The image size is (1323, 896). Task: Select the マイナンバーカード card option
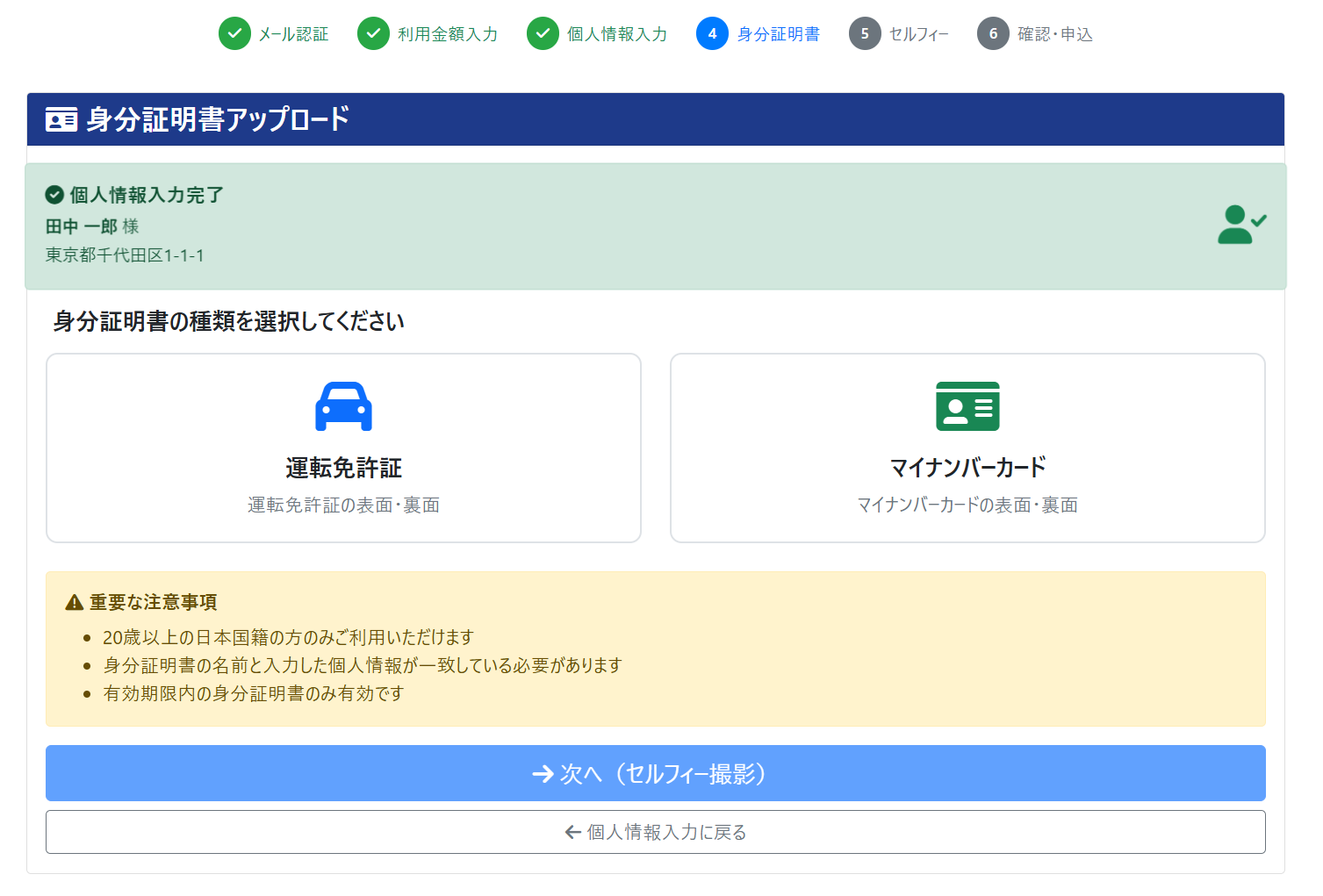[x=967, y=448]
